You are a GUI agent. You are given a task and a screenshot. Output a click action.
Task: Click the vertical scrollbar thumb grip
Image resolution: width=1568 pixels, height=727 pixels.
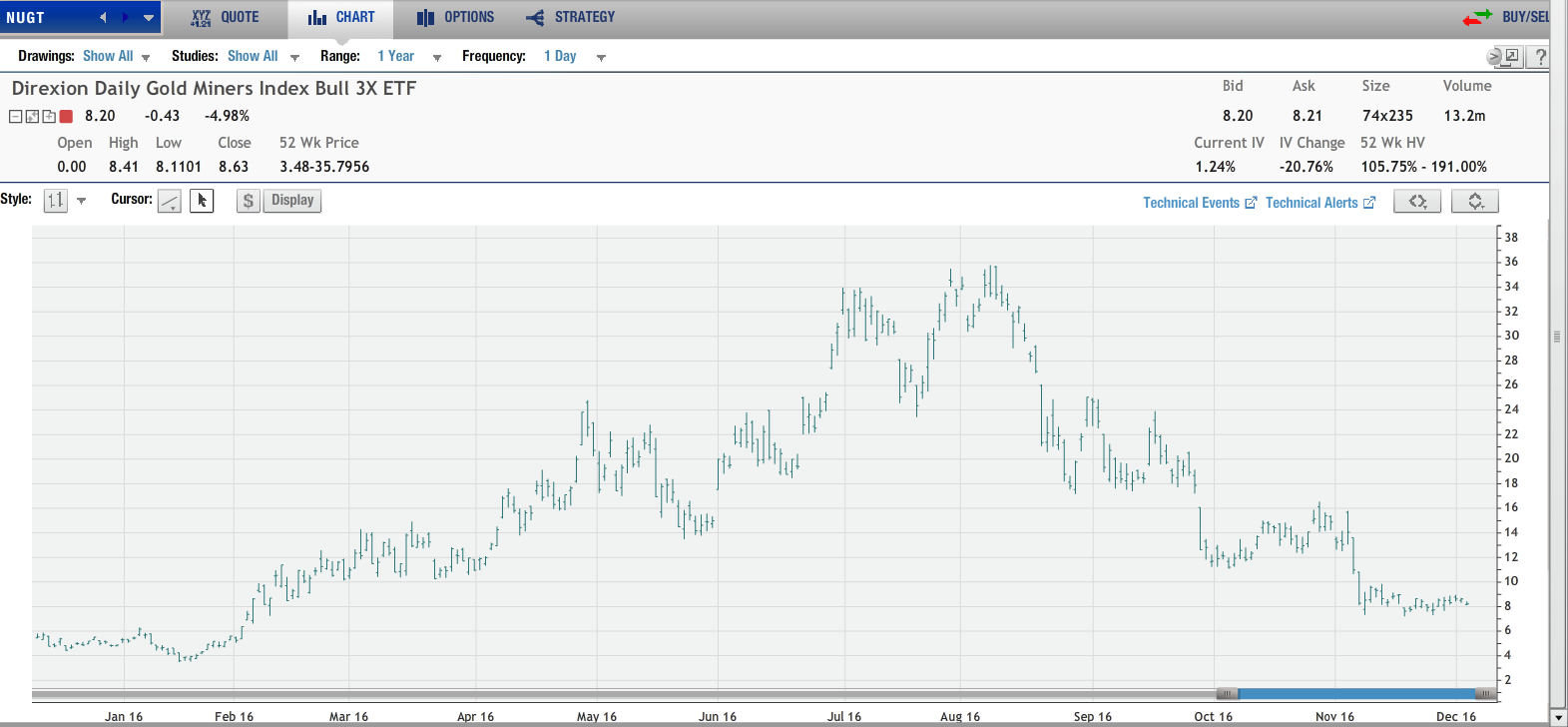(x=1557, y=337)
